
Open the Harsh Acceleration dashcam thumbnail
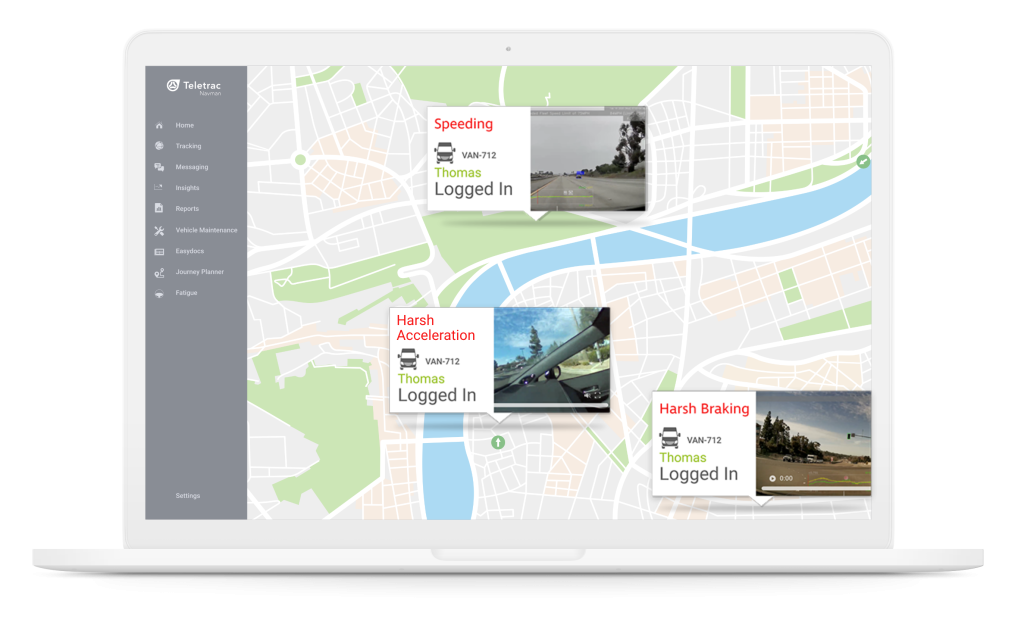click(x=551, y=355)
